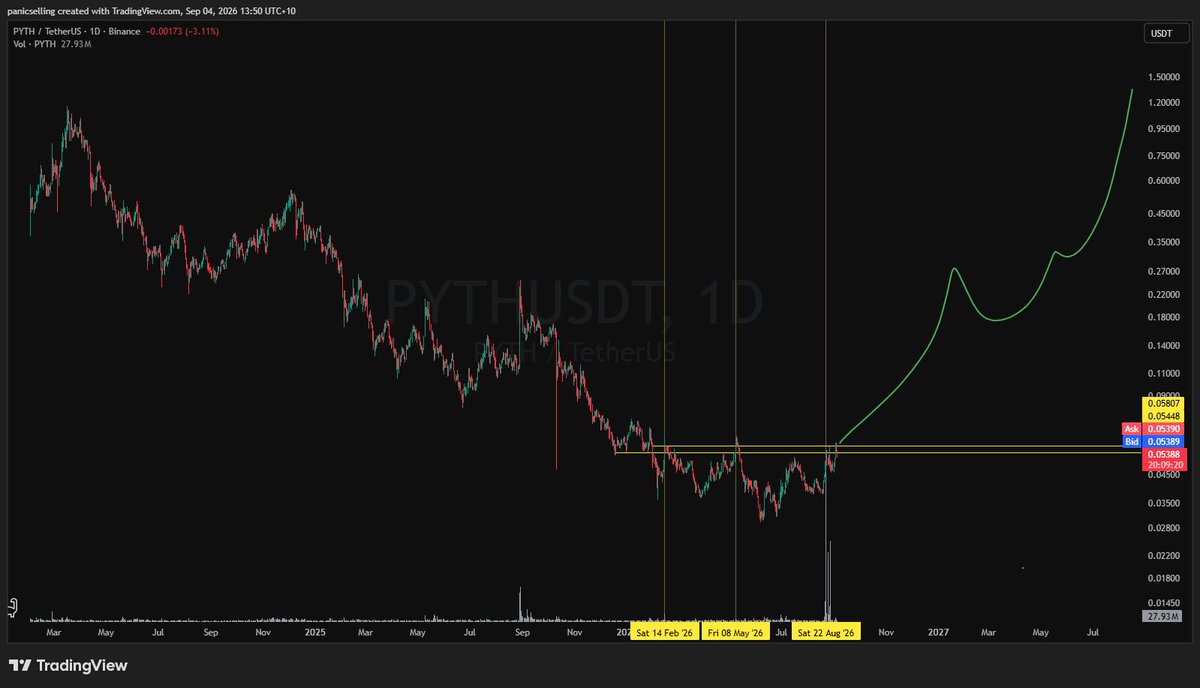Click the 0.01450 price axis tick
1200x688 pixels.
1162,602
